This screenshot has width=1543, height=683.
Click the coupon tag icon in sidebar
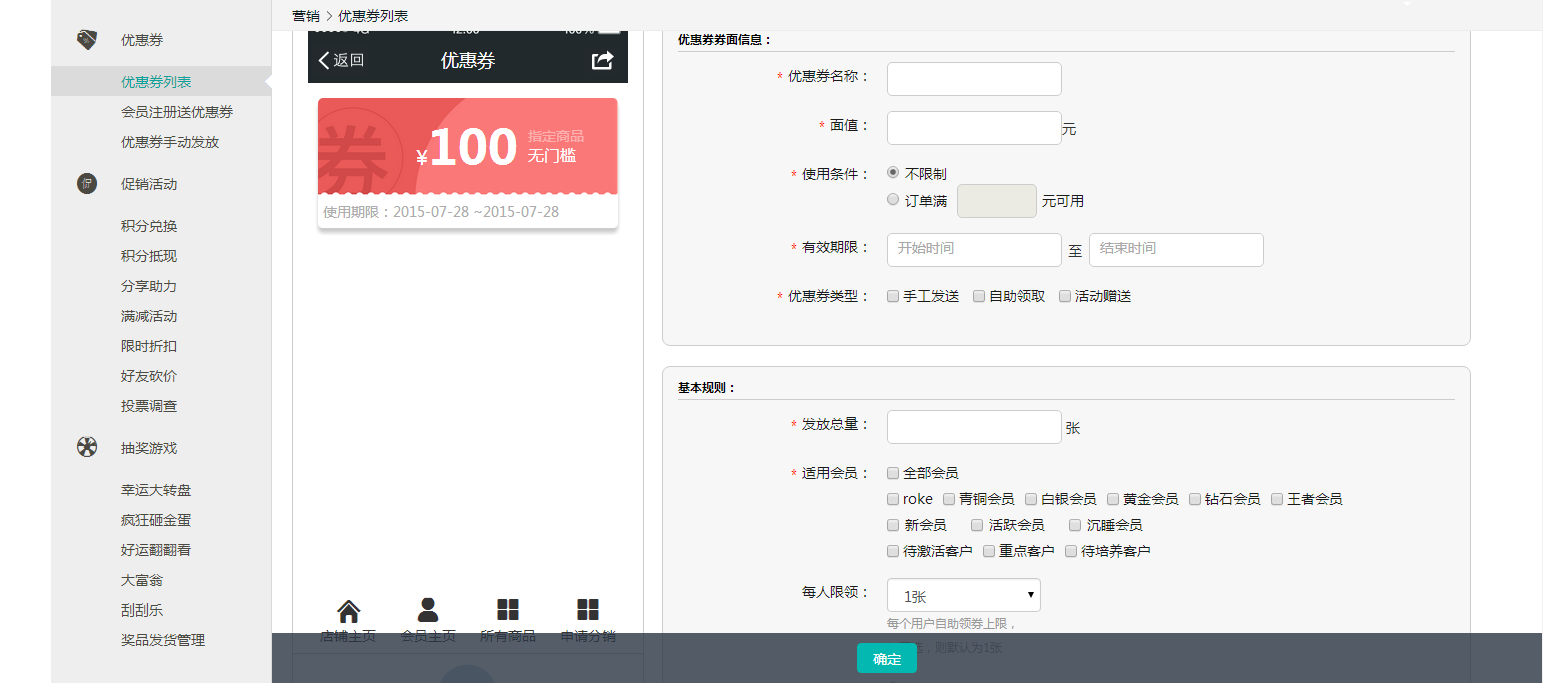pos(87,40)
